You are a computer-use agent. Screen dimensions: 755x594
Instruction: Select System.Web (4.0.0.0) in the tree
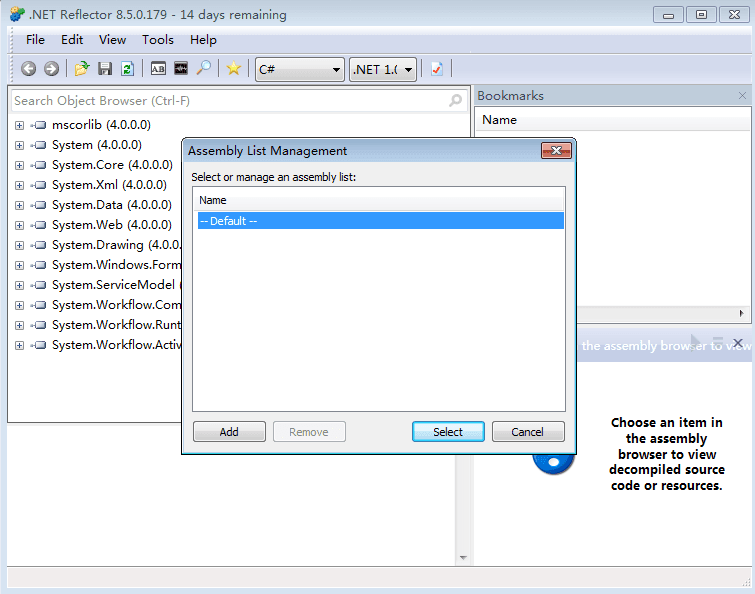click(x=112, y=225)
